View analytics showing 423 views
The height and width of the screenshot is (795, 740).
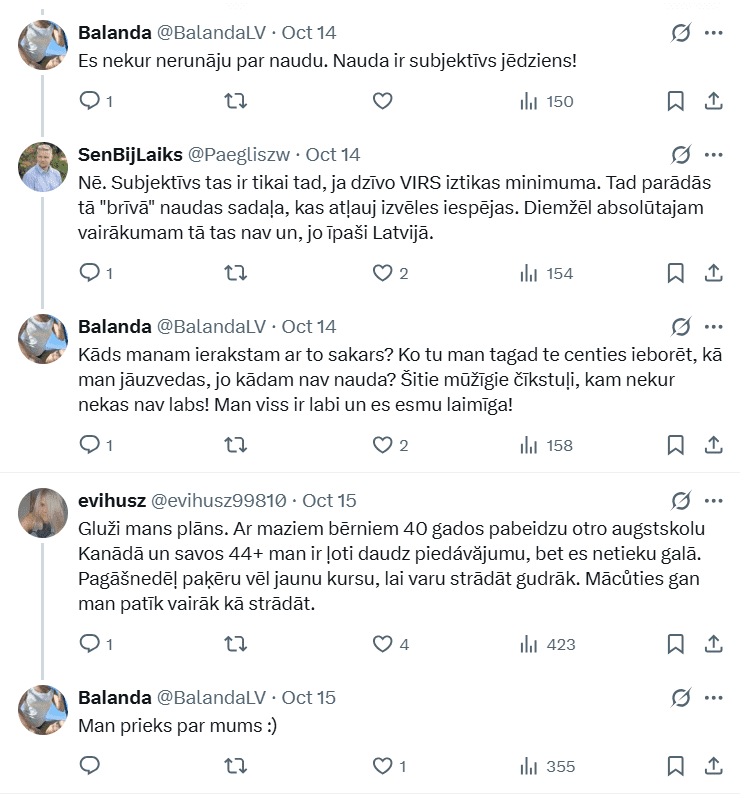click(548, 644)
